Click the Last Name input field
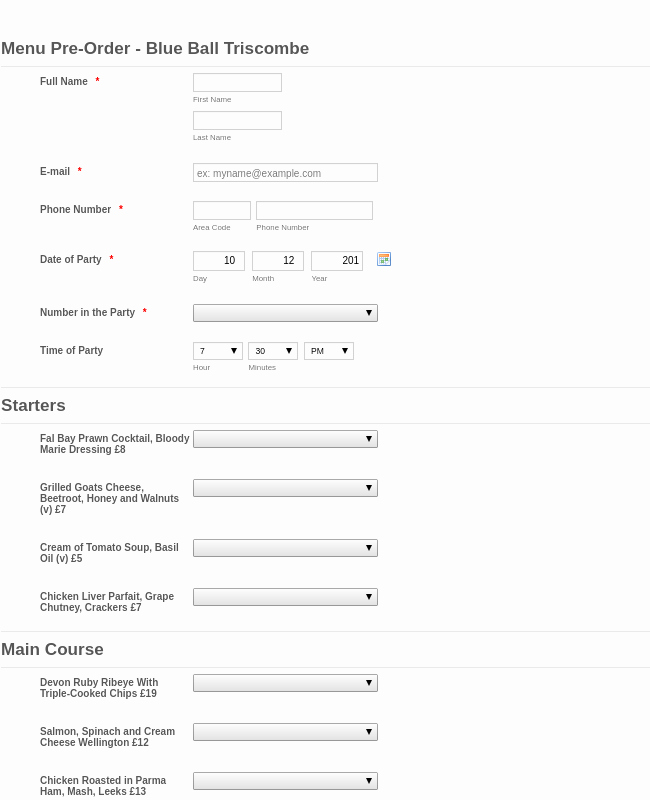 click(237, 120)
